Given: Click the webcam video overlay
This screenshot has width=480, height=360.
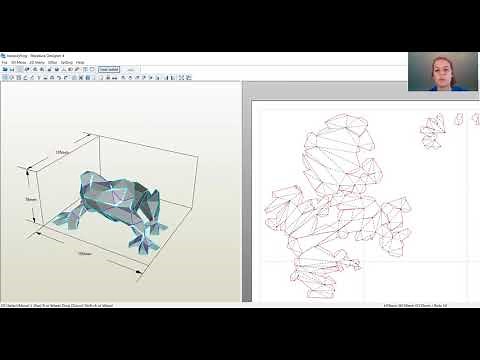Looking at the screenshot, I should pos(443,71).
